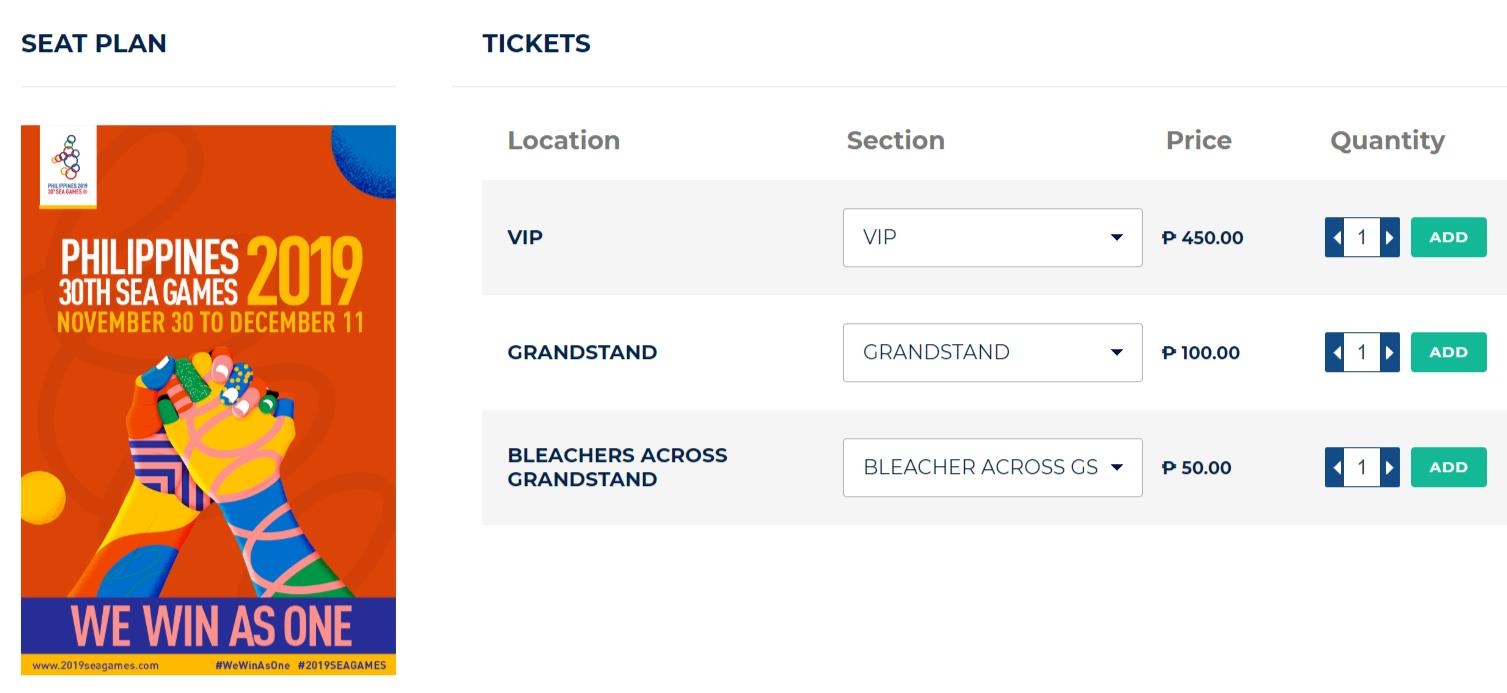Open the GRANDSTAND section dropdown
This screenshot has height=693, width=1507.
tap(992, 353)
